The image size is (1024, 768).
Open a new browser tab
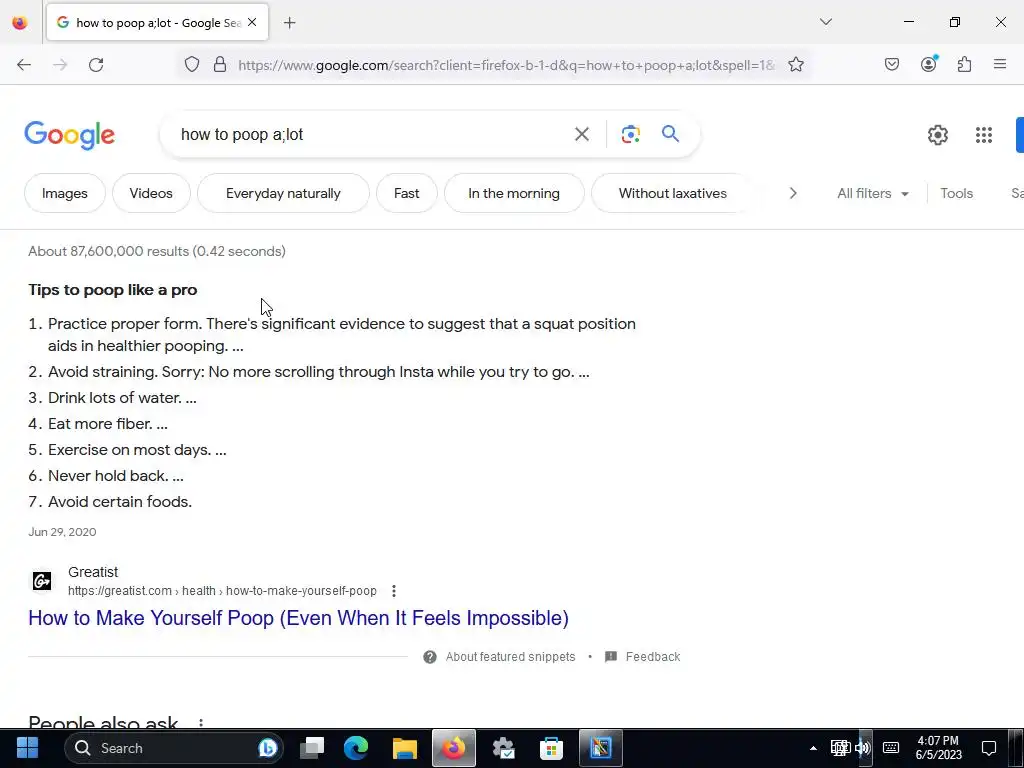tap(290, 23)
